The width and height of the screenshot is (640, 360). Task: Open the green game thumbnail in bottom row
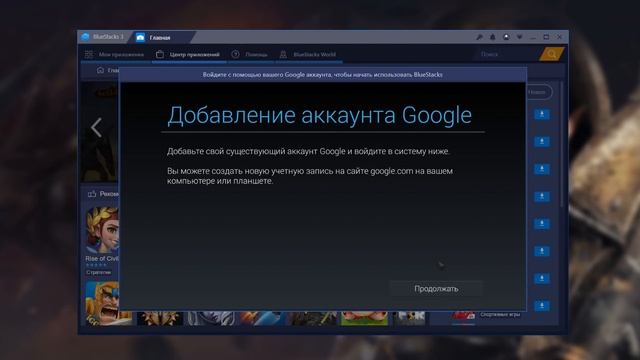point(364,318)
